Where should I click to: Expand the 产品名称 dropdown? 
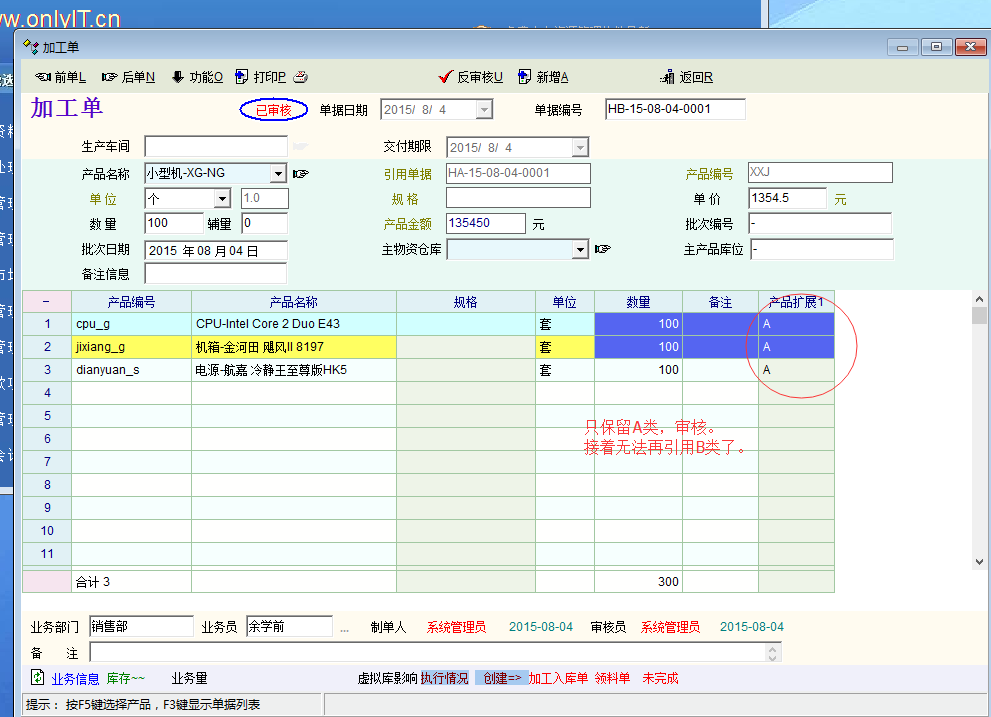(x=278, y=174)
